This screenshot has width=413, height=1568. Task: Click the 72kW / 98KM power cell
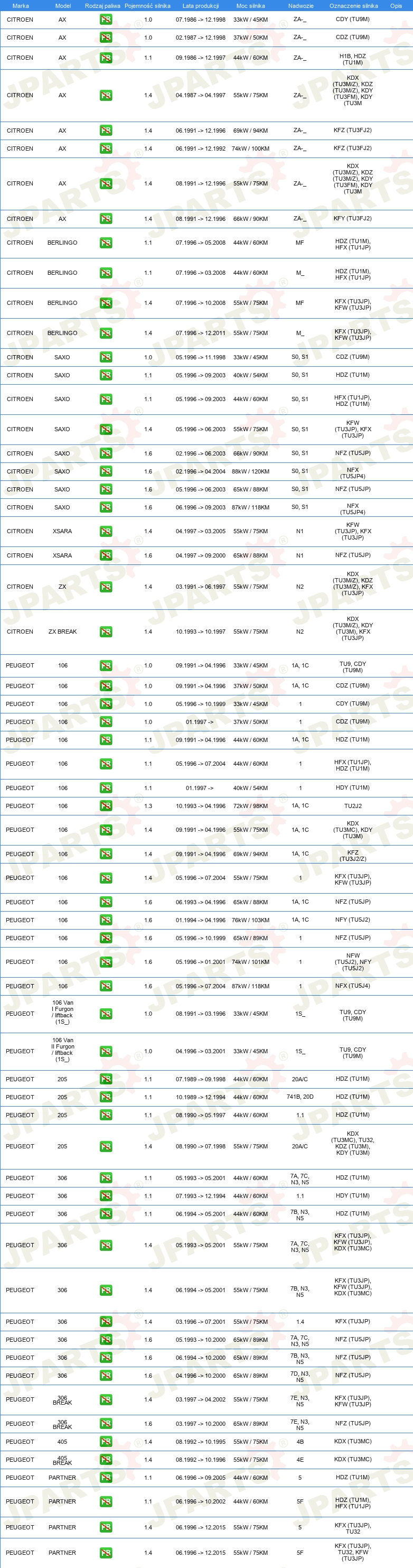tap(250, 806)
